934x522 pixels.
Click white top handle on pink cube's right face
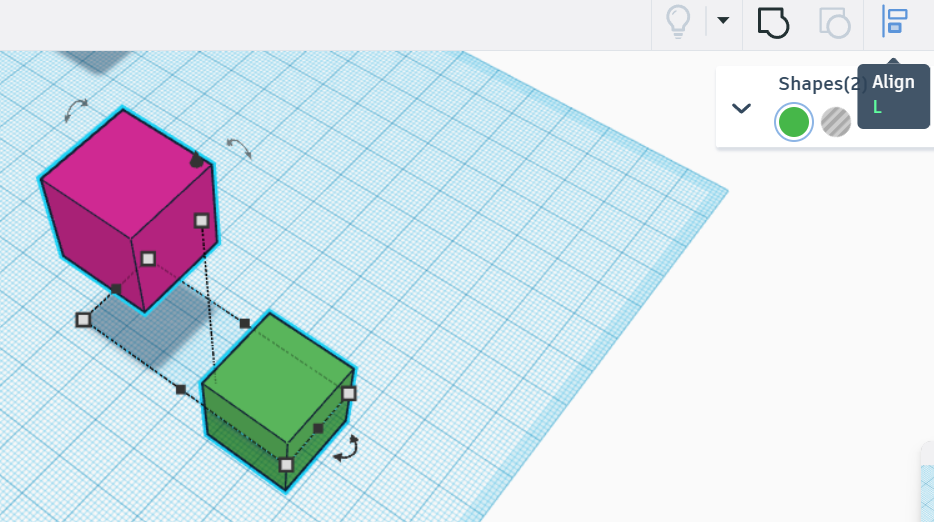[x=201, y=221]
